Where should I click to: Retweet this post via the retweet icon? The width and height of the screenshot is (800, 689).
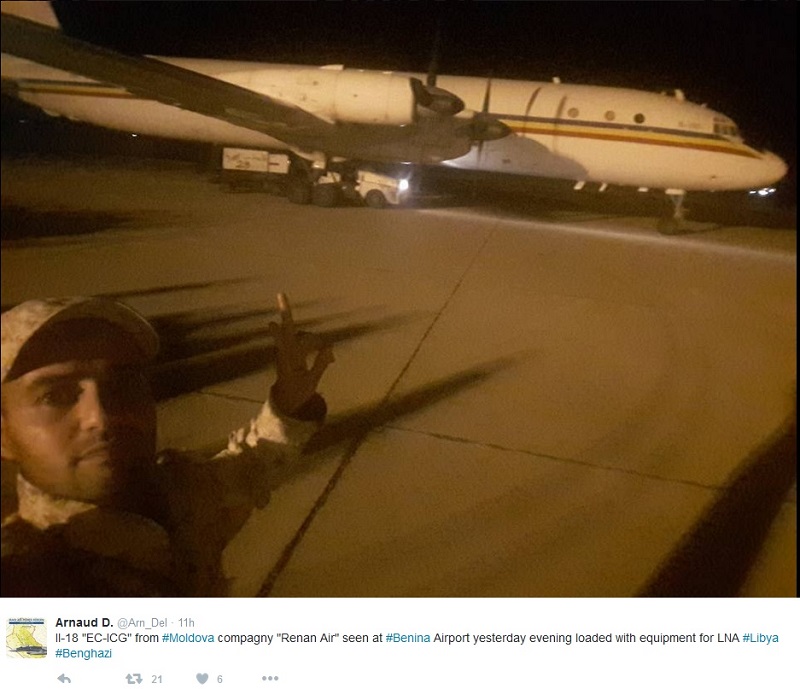134,678
